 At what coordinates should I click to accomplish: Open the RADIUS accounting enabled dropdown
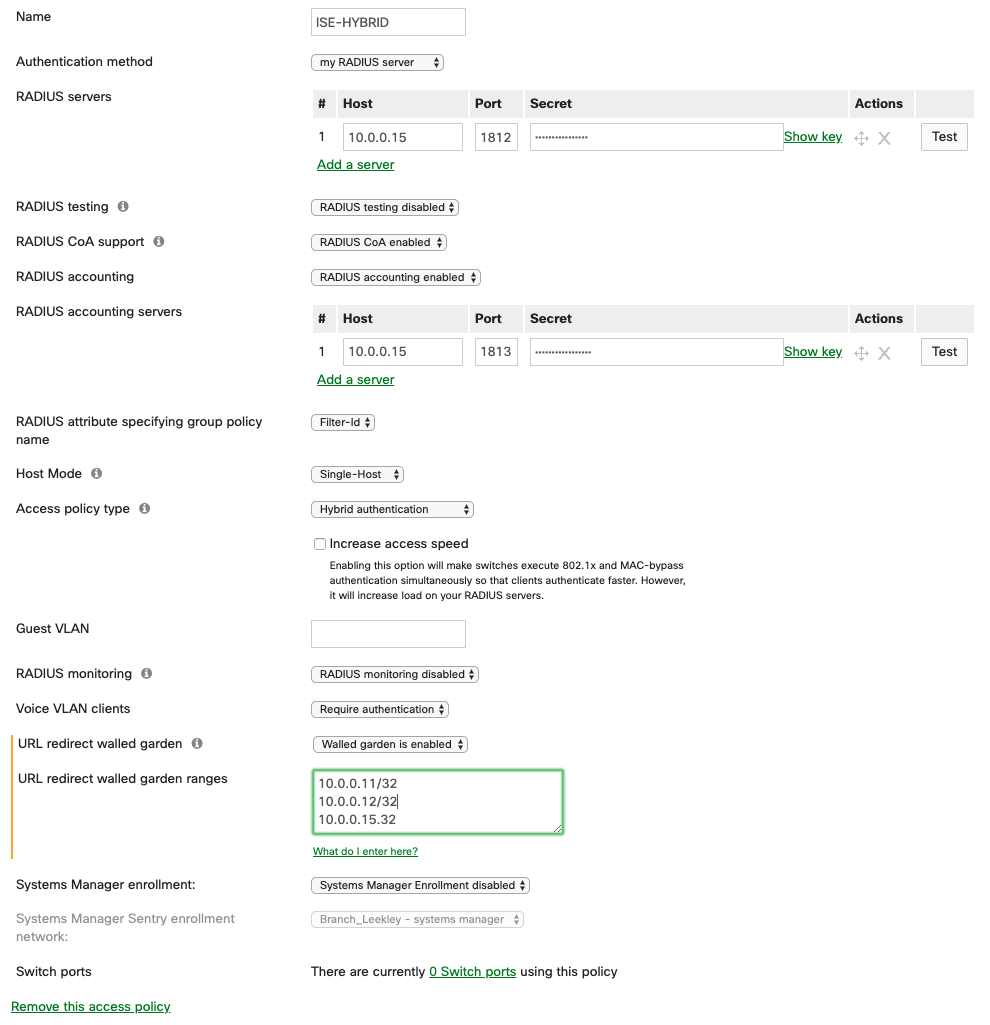click(396, 277)
